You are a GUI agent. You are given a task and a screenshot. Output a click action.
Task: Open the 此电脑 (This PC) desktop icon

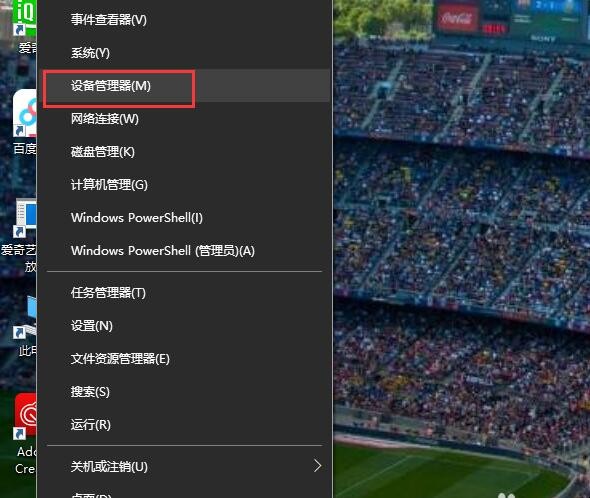click(25, 316)
